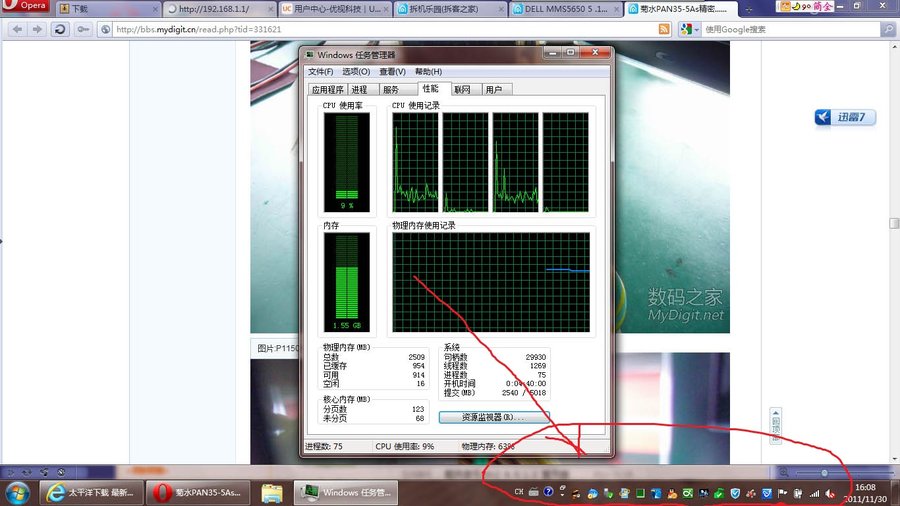Reload the page with the refresh icon
900x506 pixels.
point(60,29)
